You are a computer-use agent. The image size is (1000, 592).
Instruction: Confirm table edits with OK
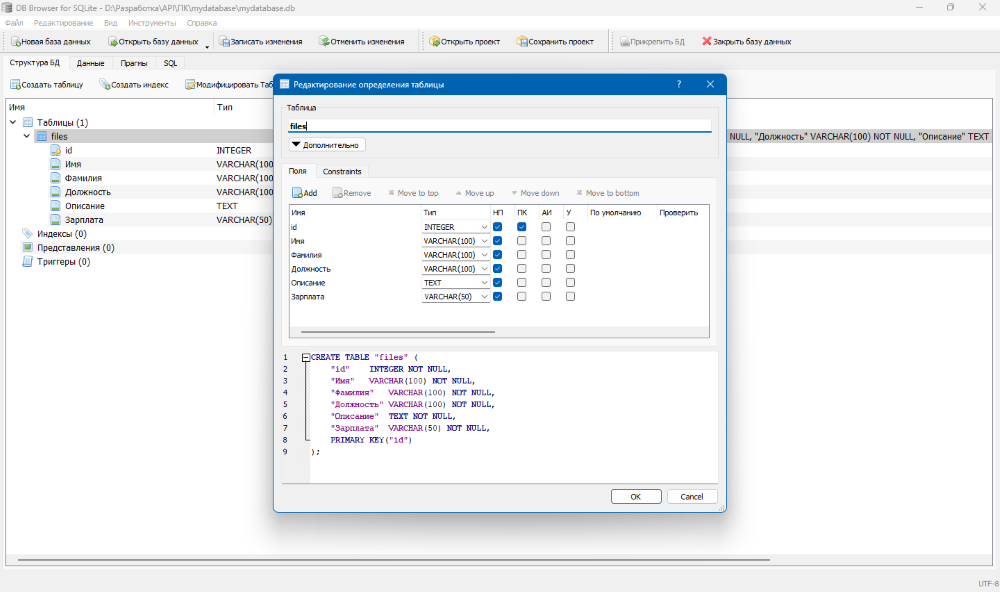pos(636,496)
